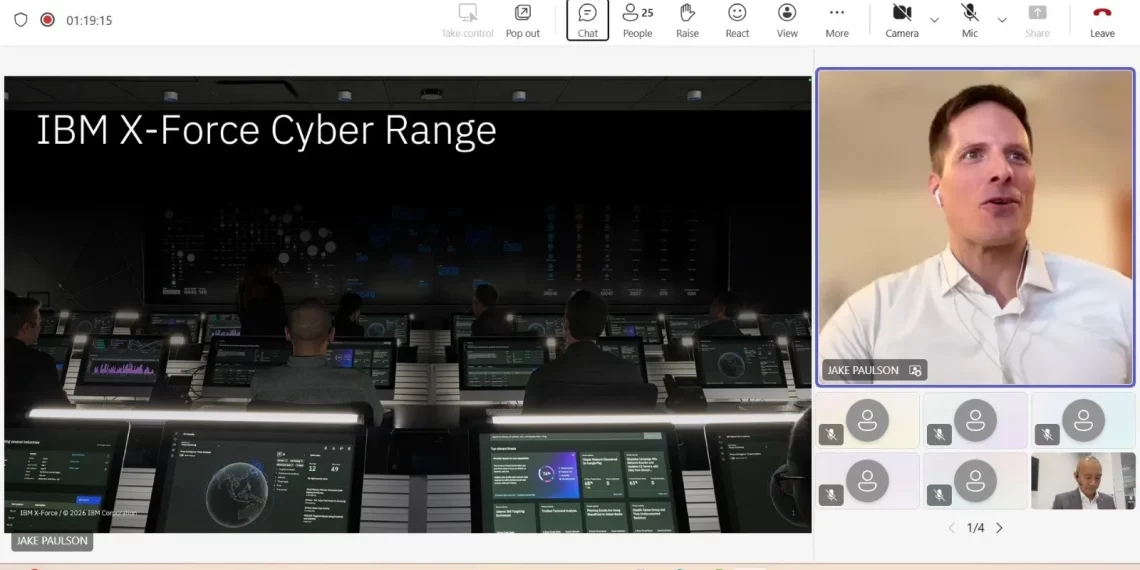
Task: Expand the Mic options dropdown arrow
Action: pyautogui.click(x=1002, y=20)
